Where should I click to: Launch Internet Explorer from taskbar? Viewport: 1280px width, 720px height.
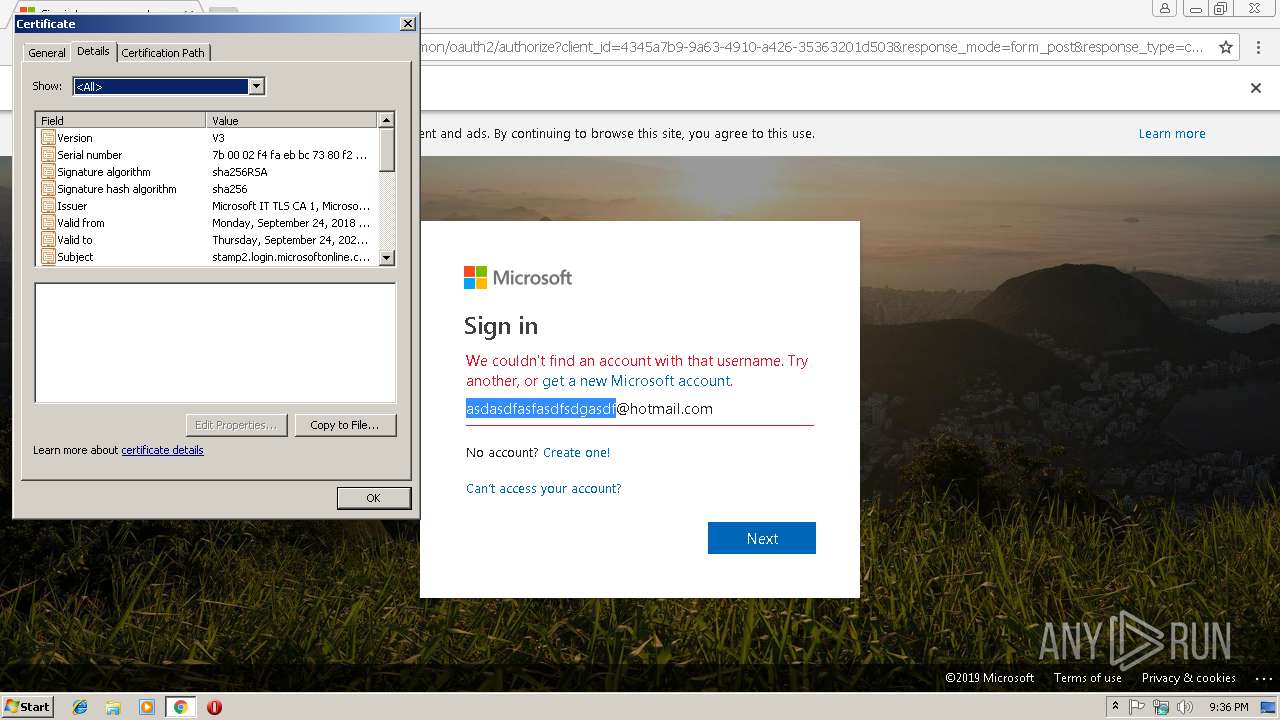point(80,707)
